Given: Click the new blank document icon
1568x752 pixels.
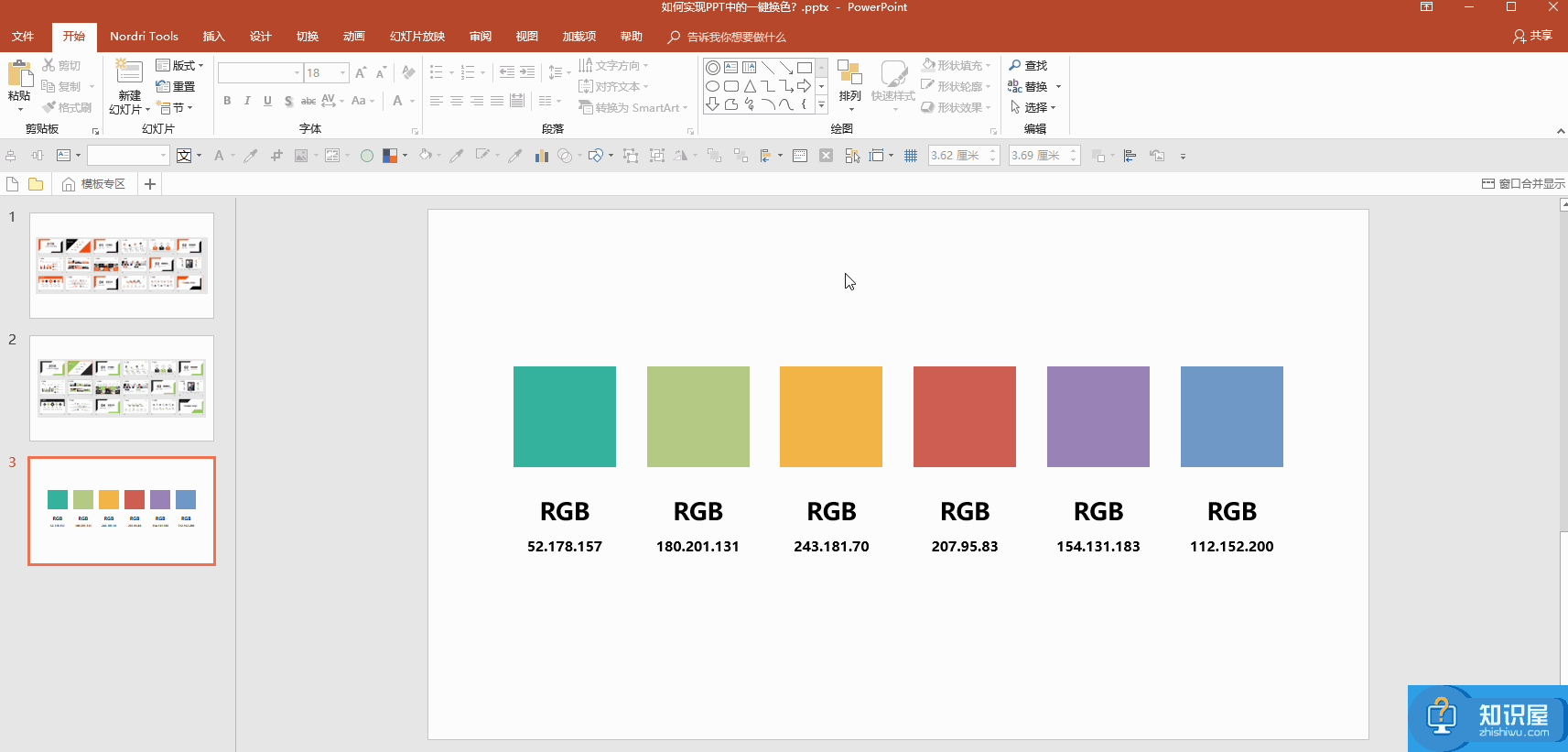Looking at the screenshot, I should click(x=13, y=184).
